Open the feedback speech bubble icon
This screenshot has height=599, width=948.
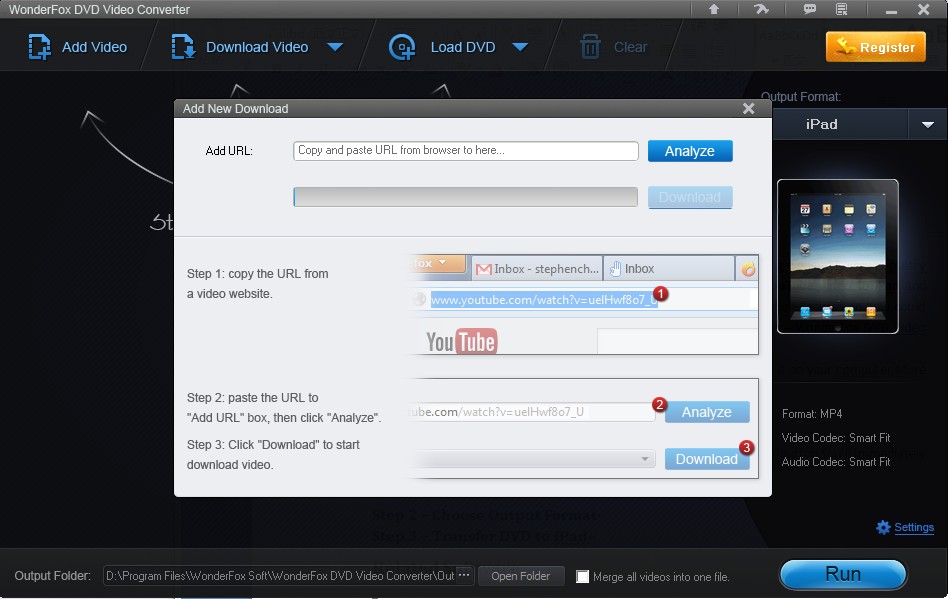click(x=810, y=9)
